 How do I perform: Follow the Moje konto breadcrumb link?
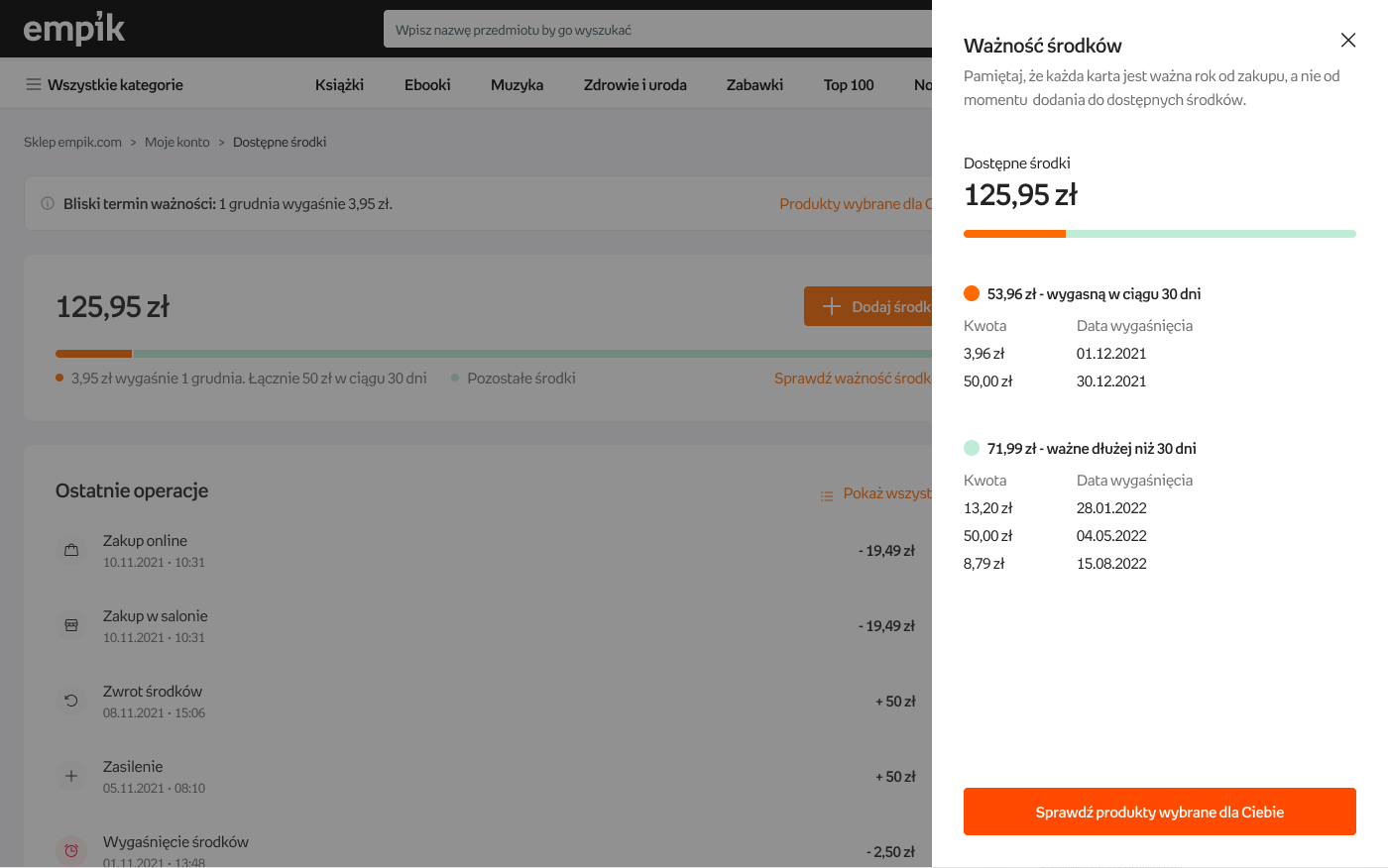point(177,143)
